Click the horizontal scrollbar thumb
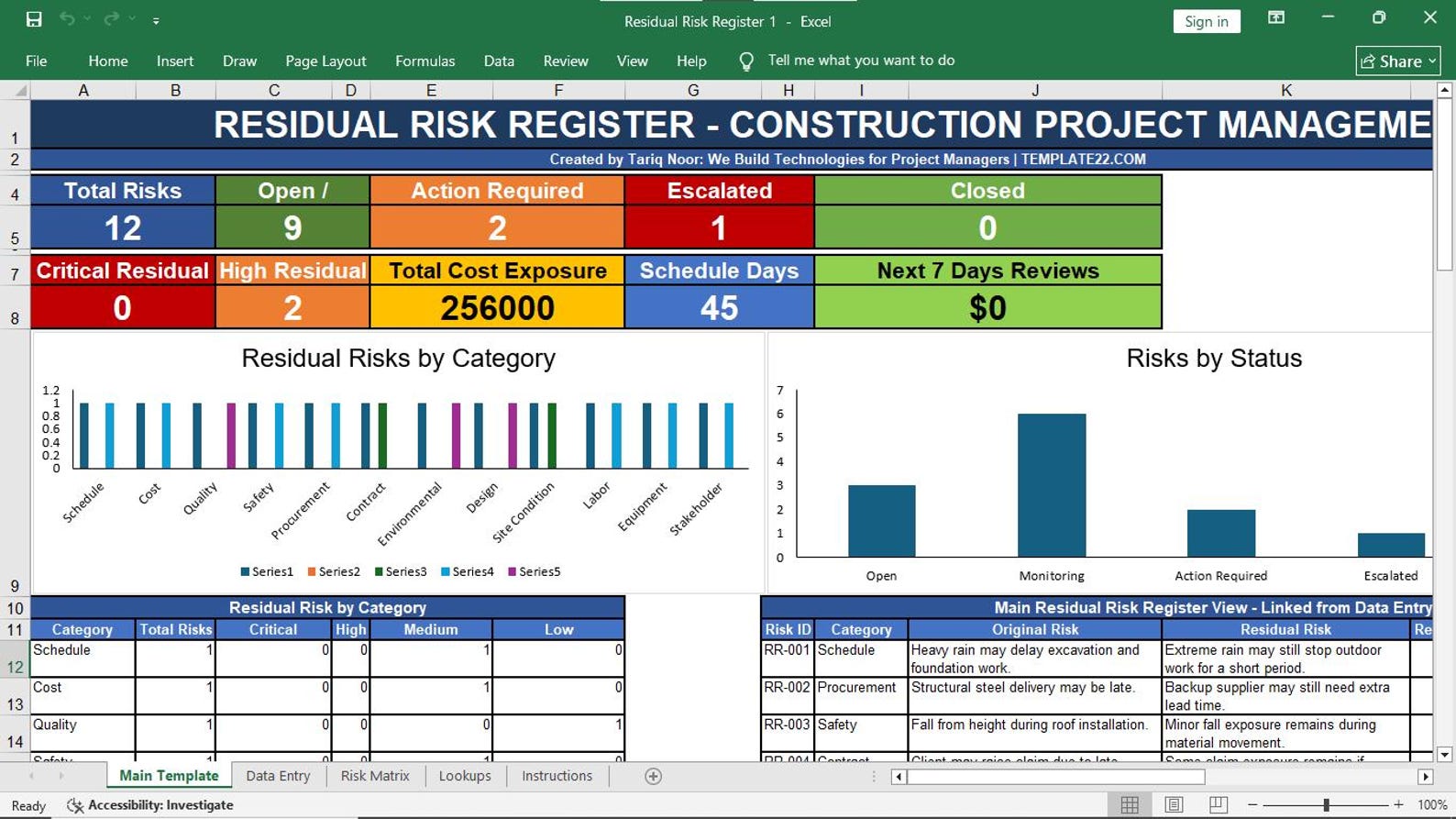1456x819 pixels. [x=1055, y=777]
